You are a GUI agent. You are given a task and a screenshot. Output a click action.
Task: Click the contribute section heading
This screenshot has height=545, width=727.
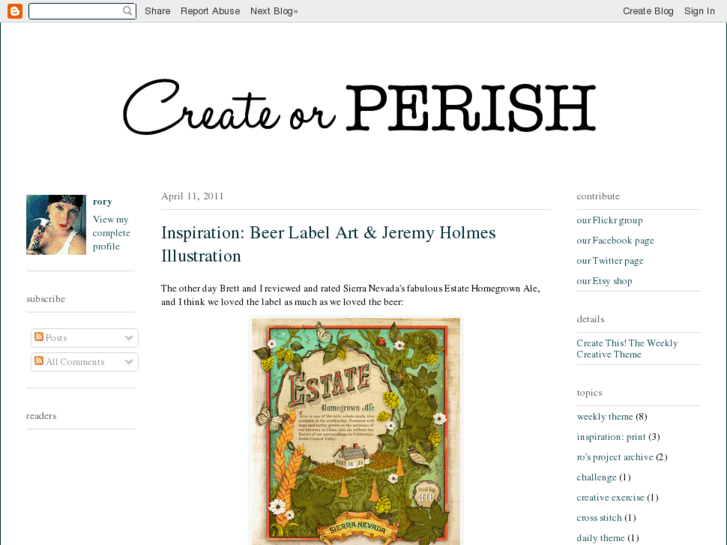tap(598, 196)
